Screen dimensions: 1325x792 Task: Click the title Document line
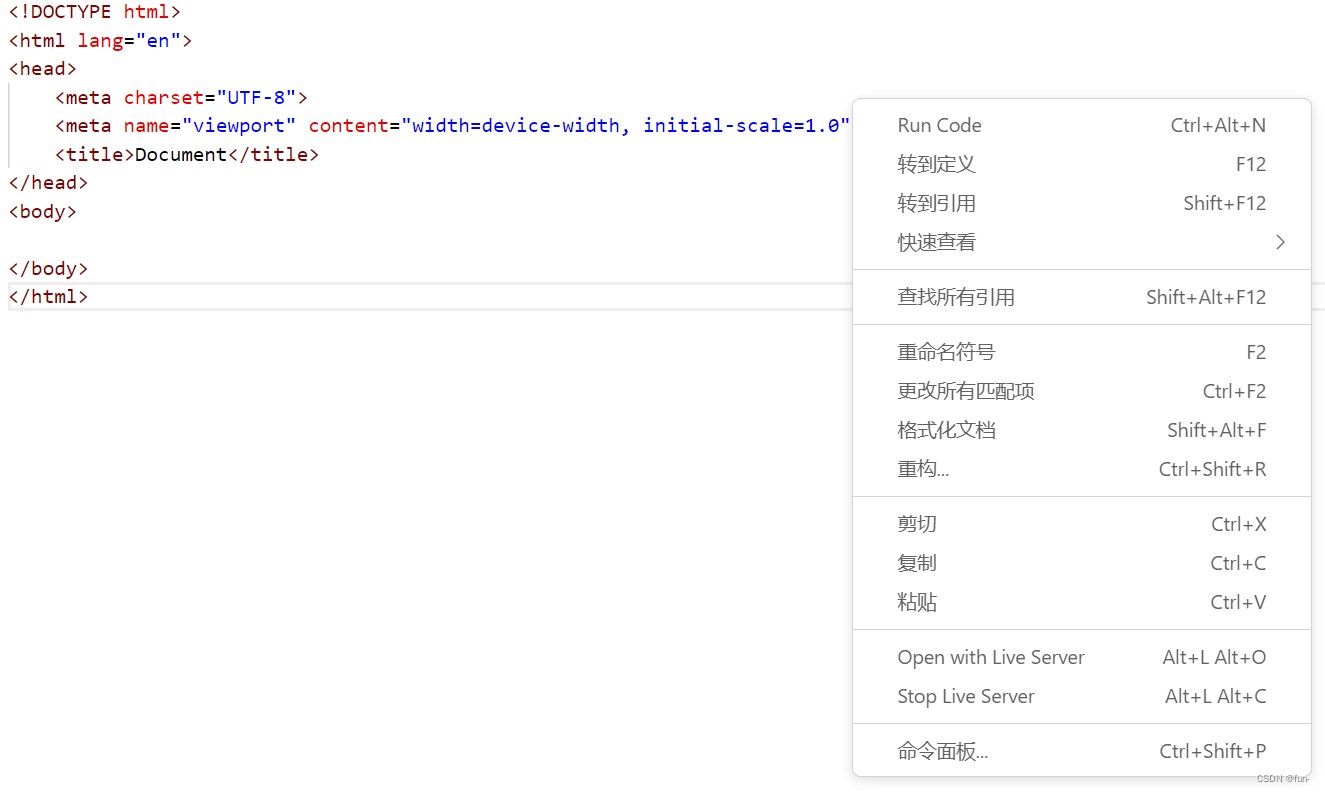(x=187, y=154)
